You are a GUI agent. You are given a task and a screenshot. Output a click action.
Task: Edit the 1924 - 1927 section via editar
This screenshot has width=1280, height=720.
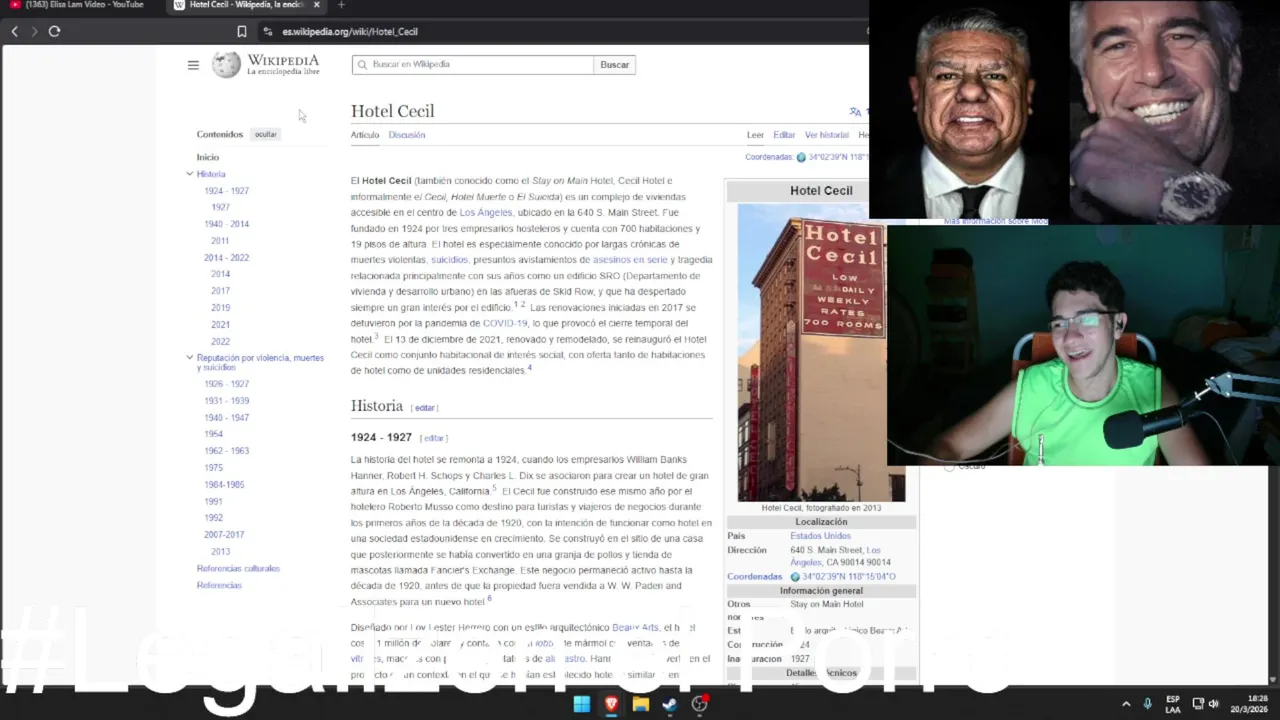(x=434, y=438)
